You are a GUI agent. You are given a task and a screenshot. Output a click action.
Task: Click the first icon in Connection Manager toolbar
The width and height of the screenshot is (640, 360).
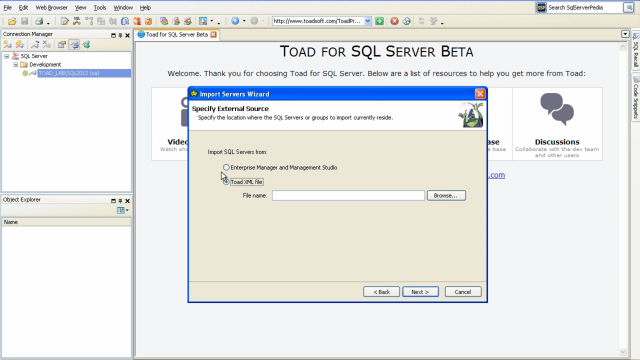[x=8, y=45]
